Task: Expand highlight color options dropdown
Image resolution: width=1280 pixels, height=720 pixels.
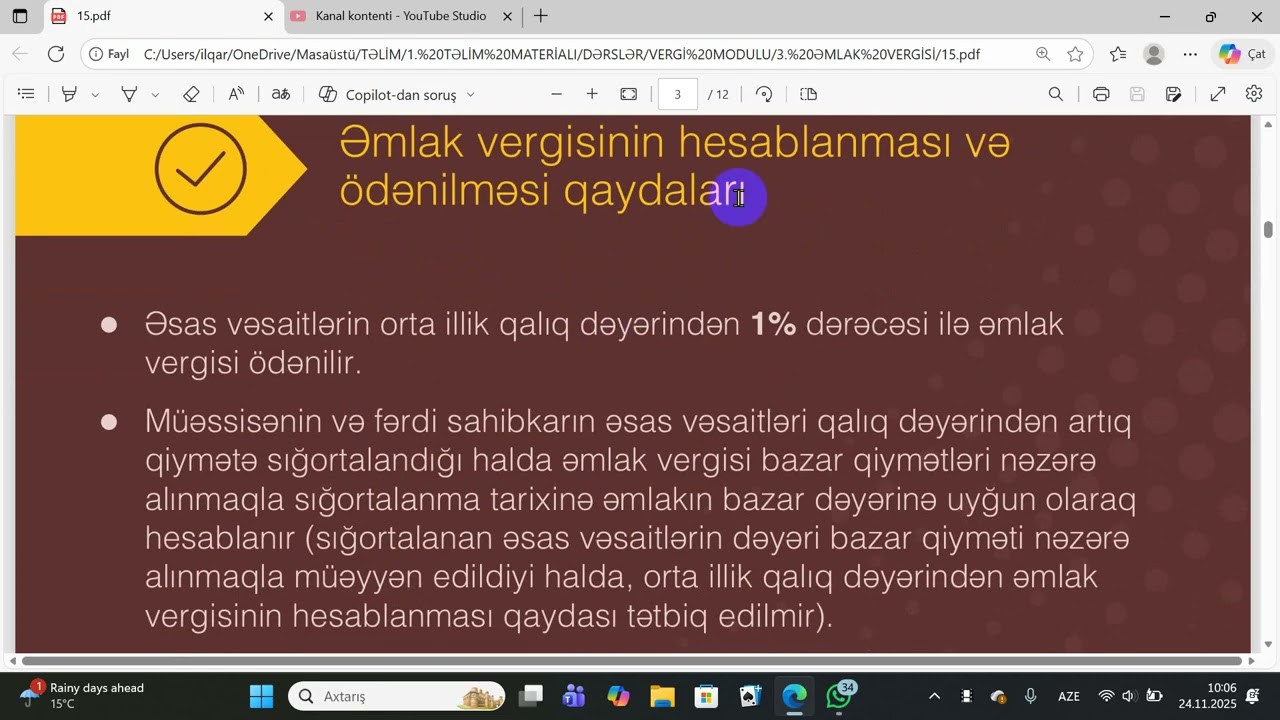Action: [x=95, y=95]
